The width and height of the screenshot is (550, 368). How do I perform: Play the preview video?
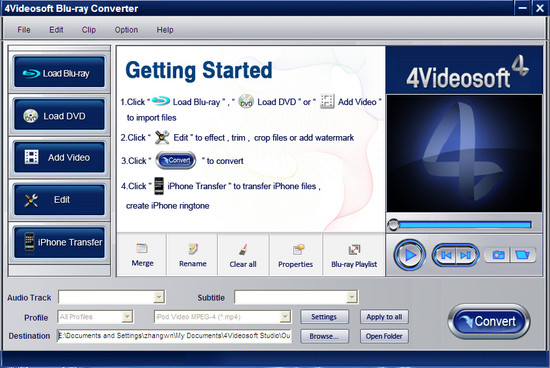(x=409, y=255)
